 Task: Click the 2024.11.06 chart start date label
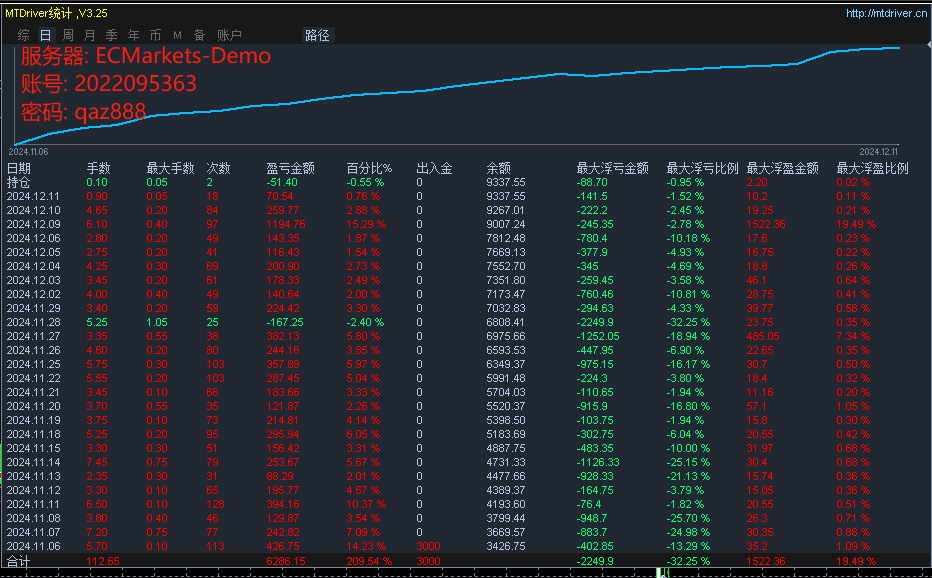point(29,152)
